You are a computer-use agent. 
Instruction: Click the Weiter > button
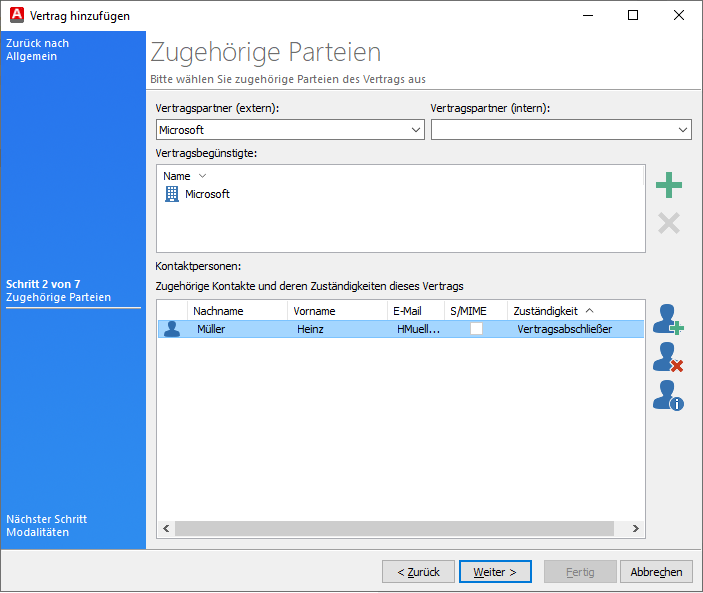494,572
